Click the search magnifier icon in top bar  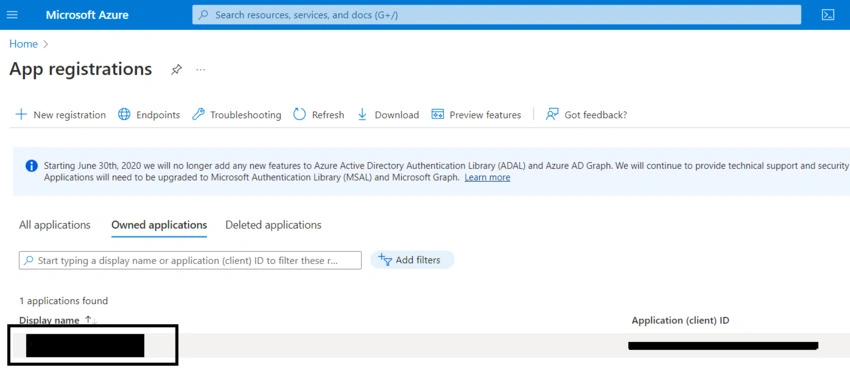[x=204, y=15]
